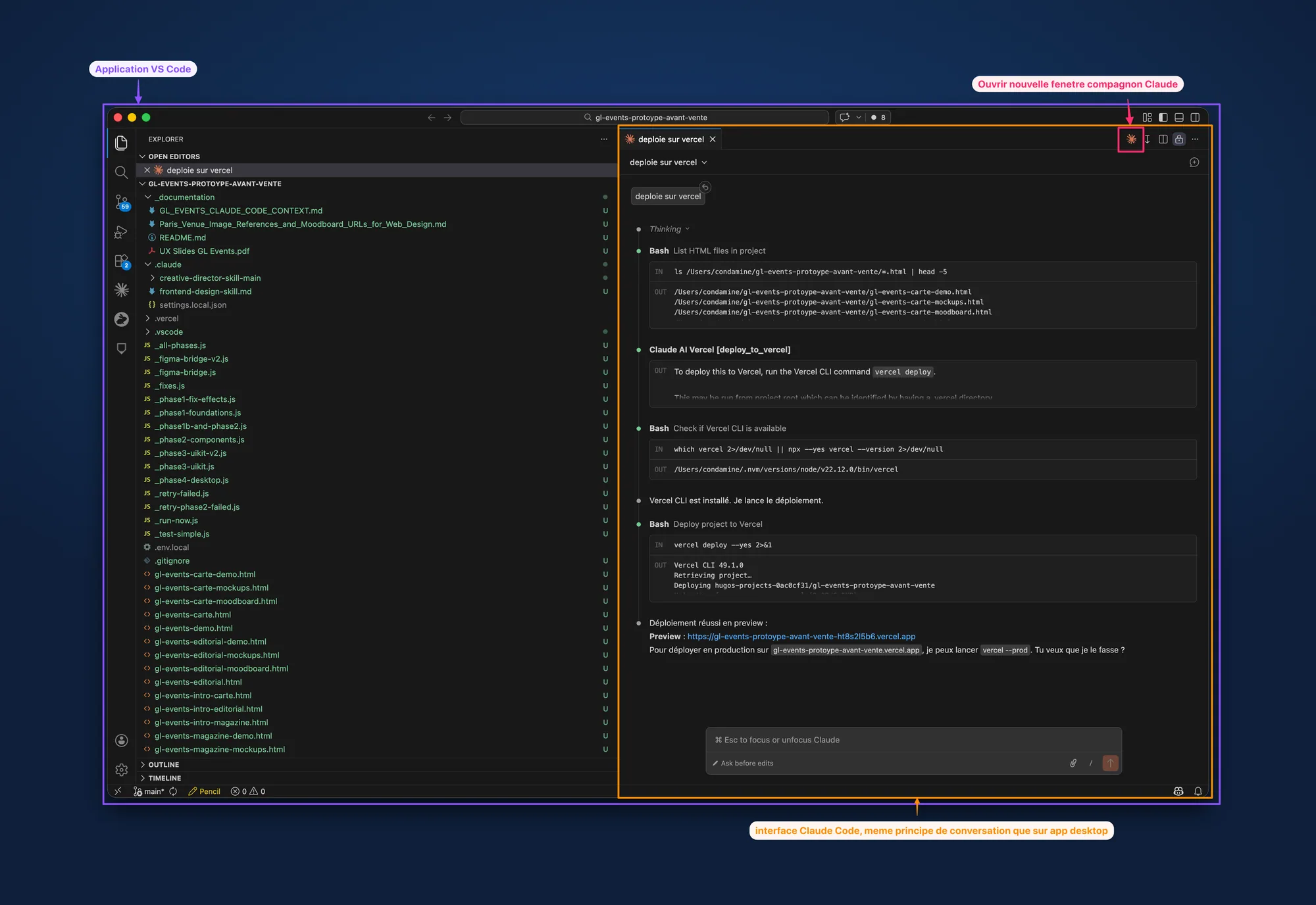The width and height of the screenshot is (1316, 905).
Task: Open the Extensions view in activity bar
Action: [x=122, y=261]
